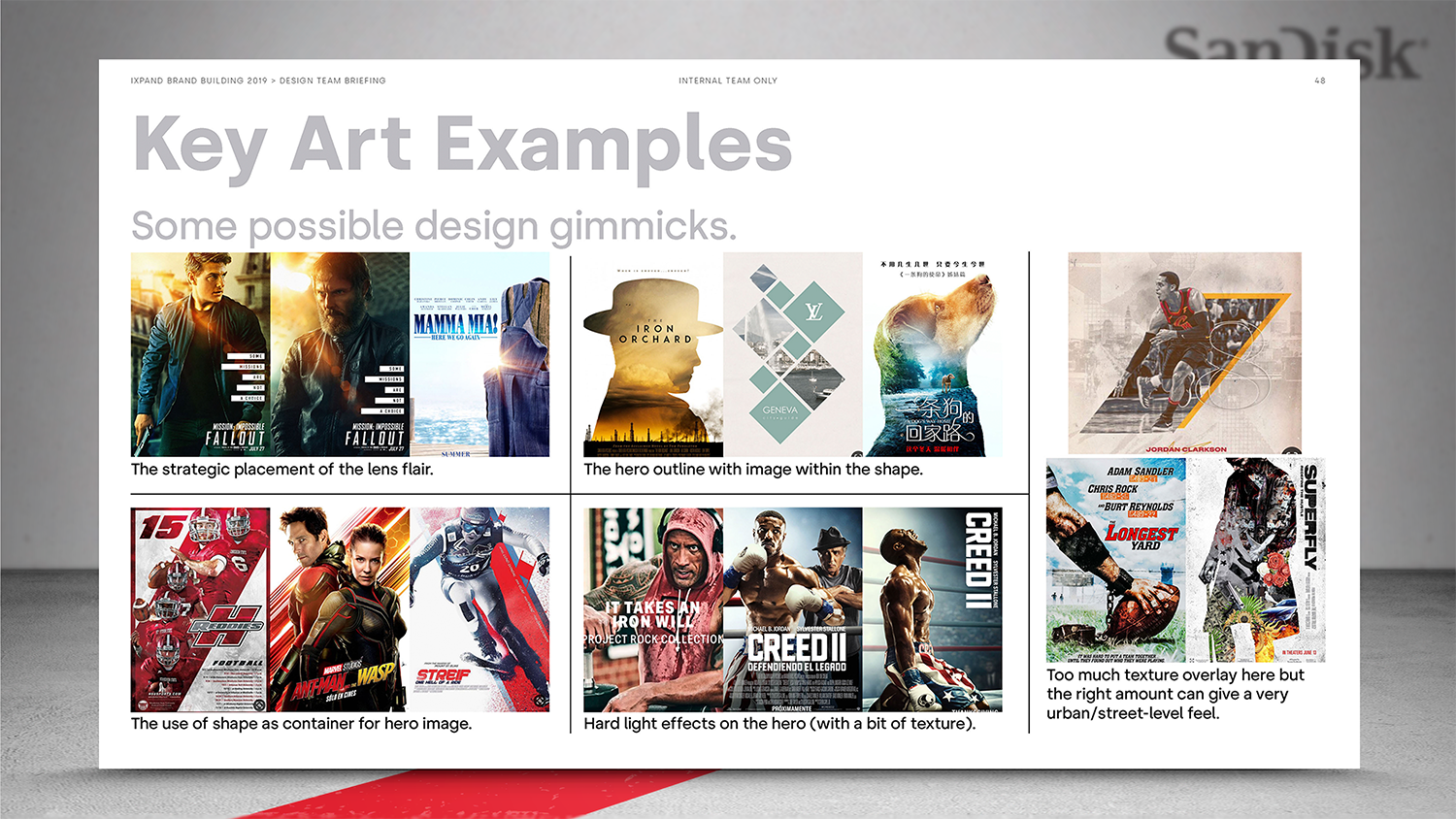Click the dog silhouette Chinese poster

[x=933, y=354]
